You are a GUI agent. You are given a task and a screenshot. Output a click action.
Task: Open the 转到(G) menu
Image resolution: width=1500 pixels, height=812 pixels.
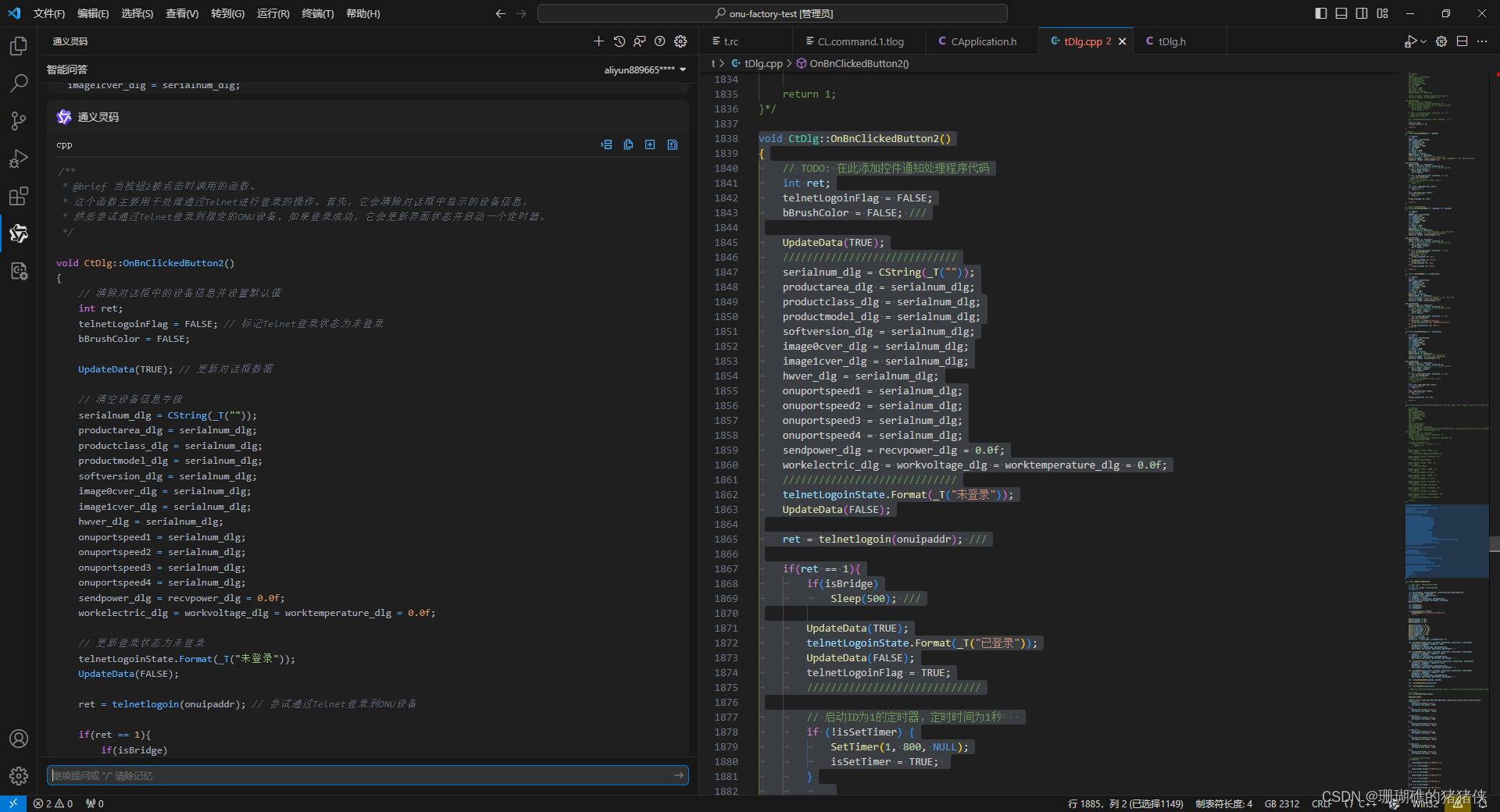coord(227,13)
